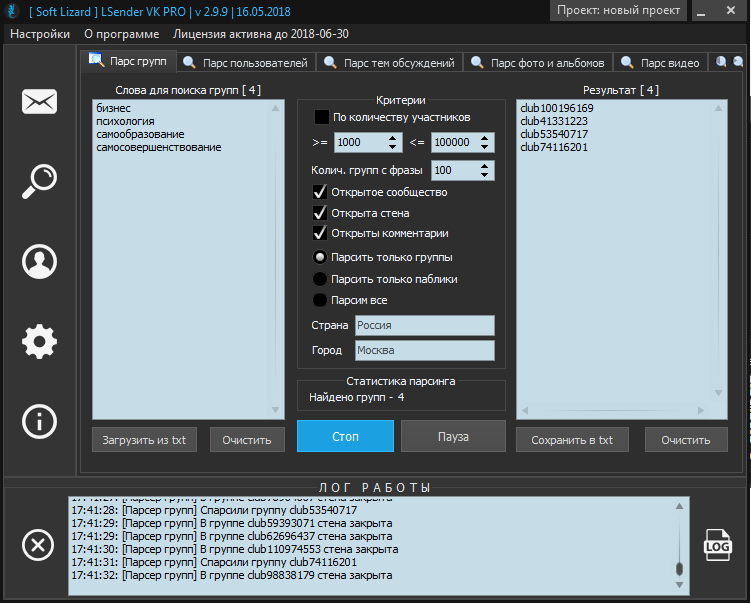
Task: Click result list horizontal scrollbar left arrow
Action: [x=525, y=410]
